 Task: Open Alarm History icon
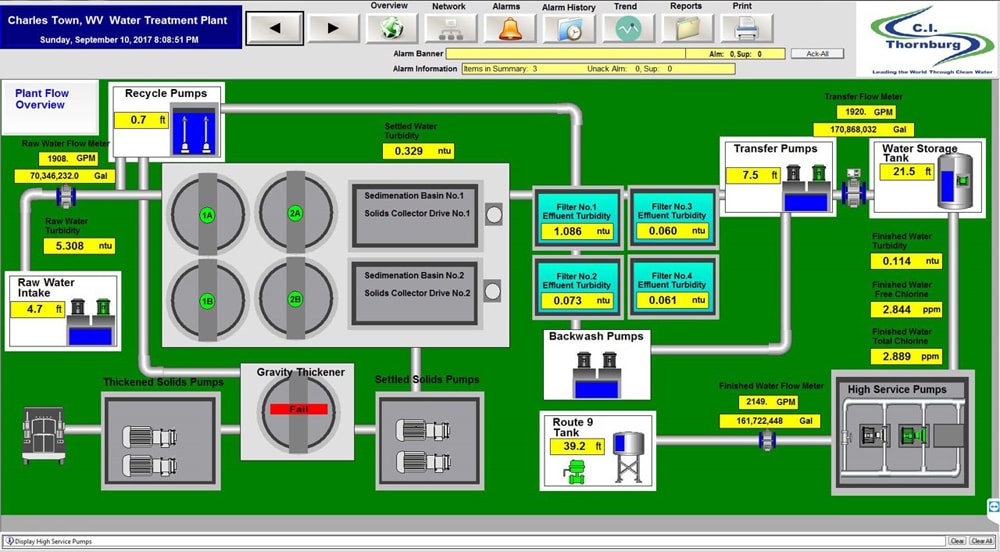(568, 29)
